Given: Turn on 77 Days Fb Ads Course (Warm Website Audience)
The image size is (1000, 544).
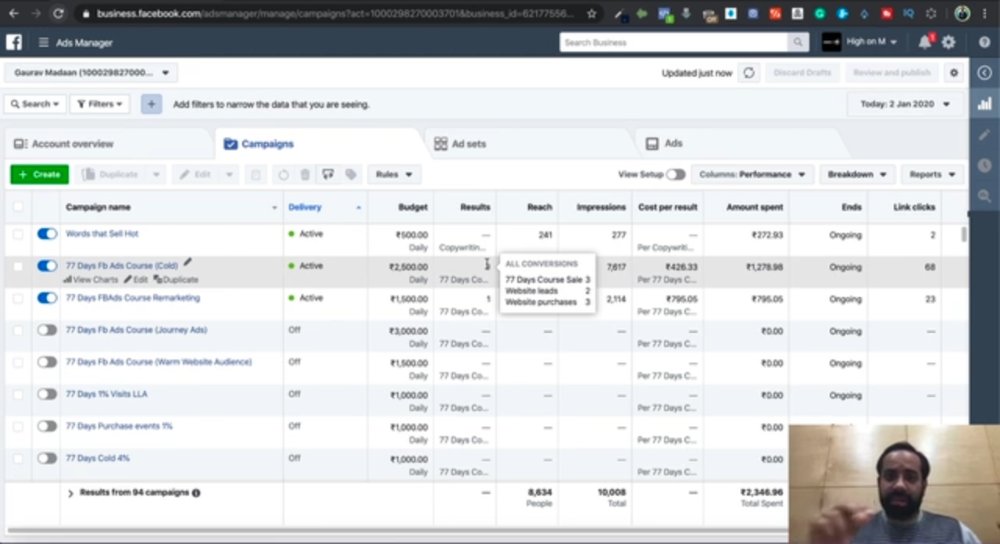Looking at the screenshot, I should coord(47,362).
